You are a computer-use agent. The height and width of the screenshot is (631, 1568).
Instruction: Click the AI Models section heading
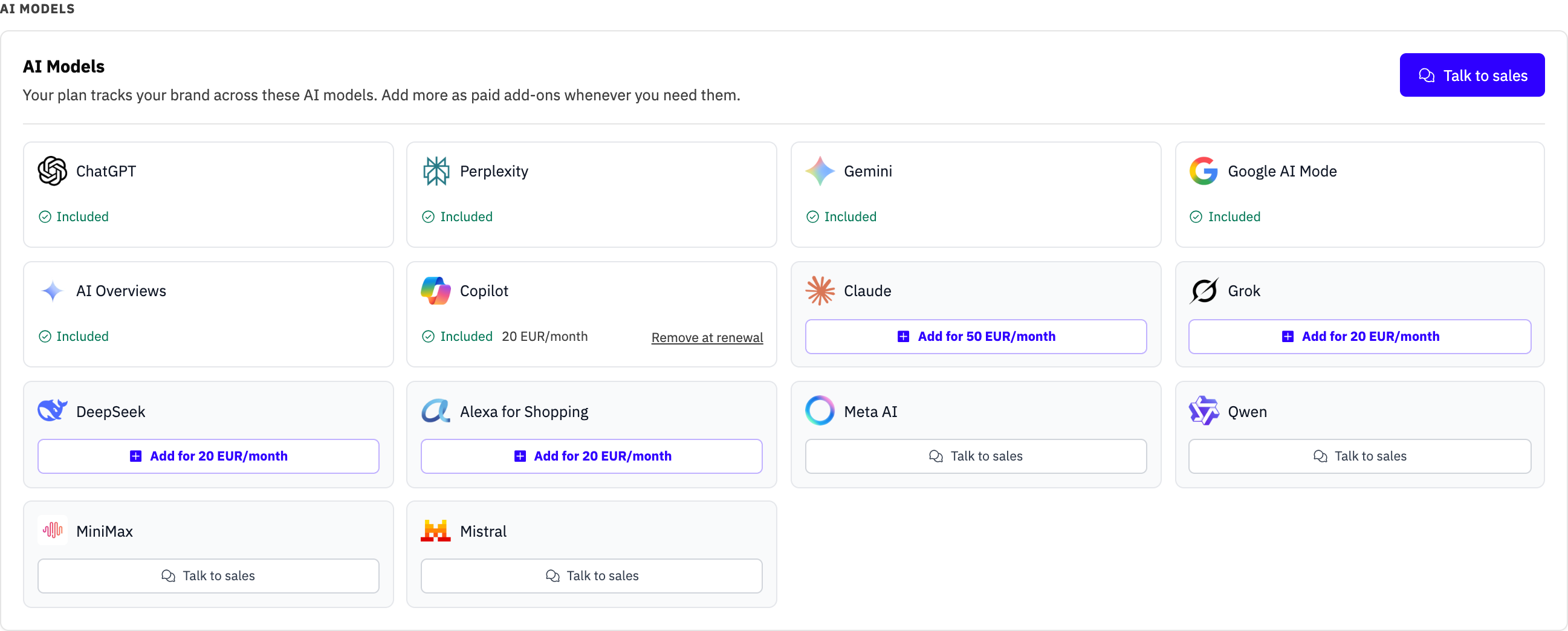tap(64, 67)
